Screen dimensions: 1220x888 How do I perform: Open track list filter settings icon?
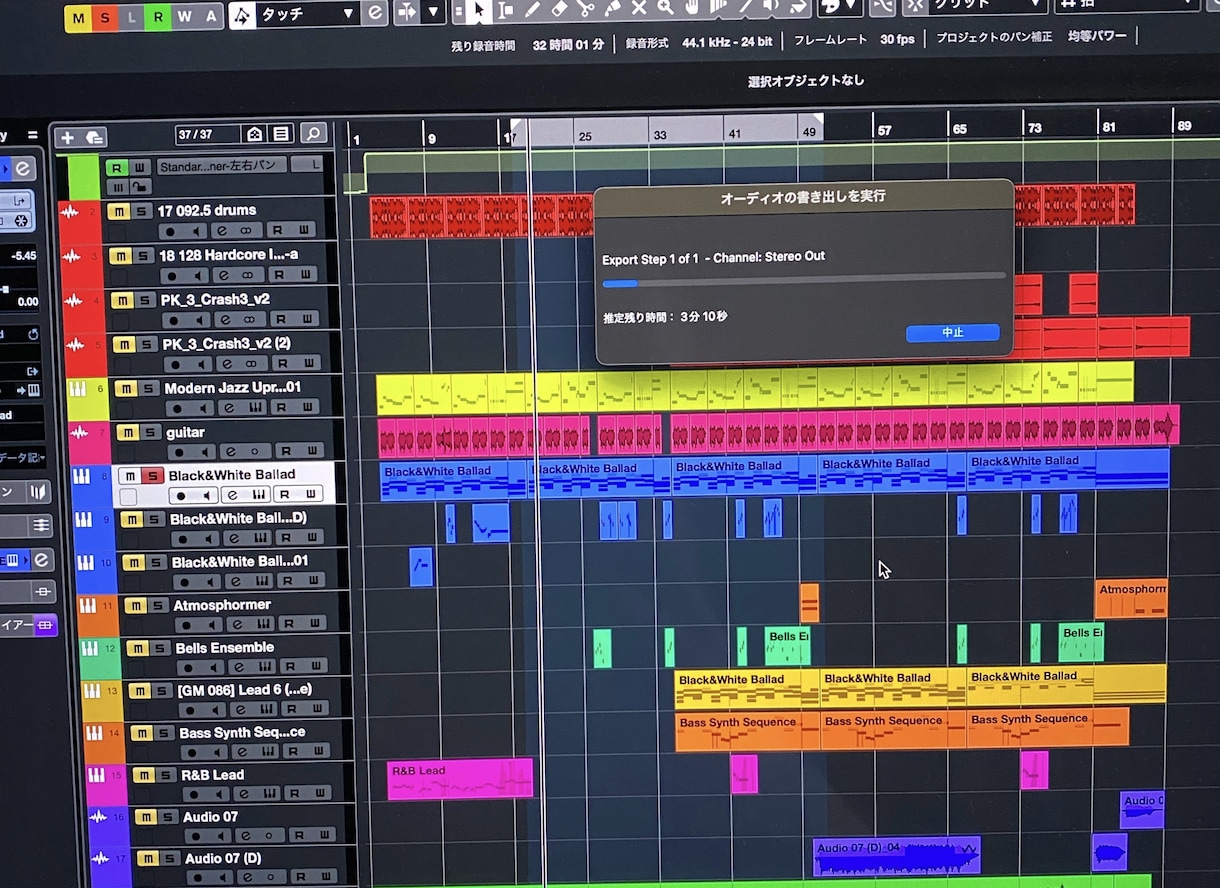coord(281,134)
